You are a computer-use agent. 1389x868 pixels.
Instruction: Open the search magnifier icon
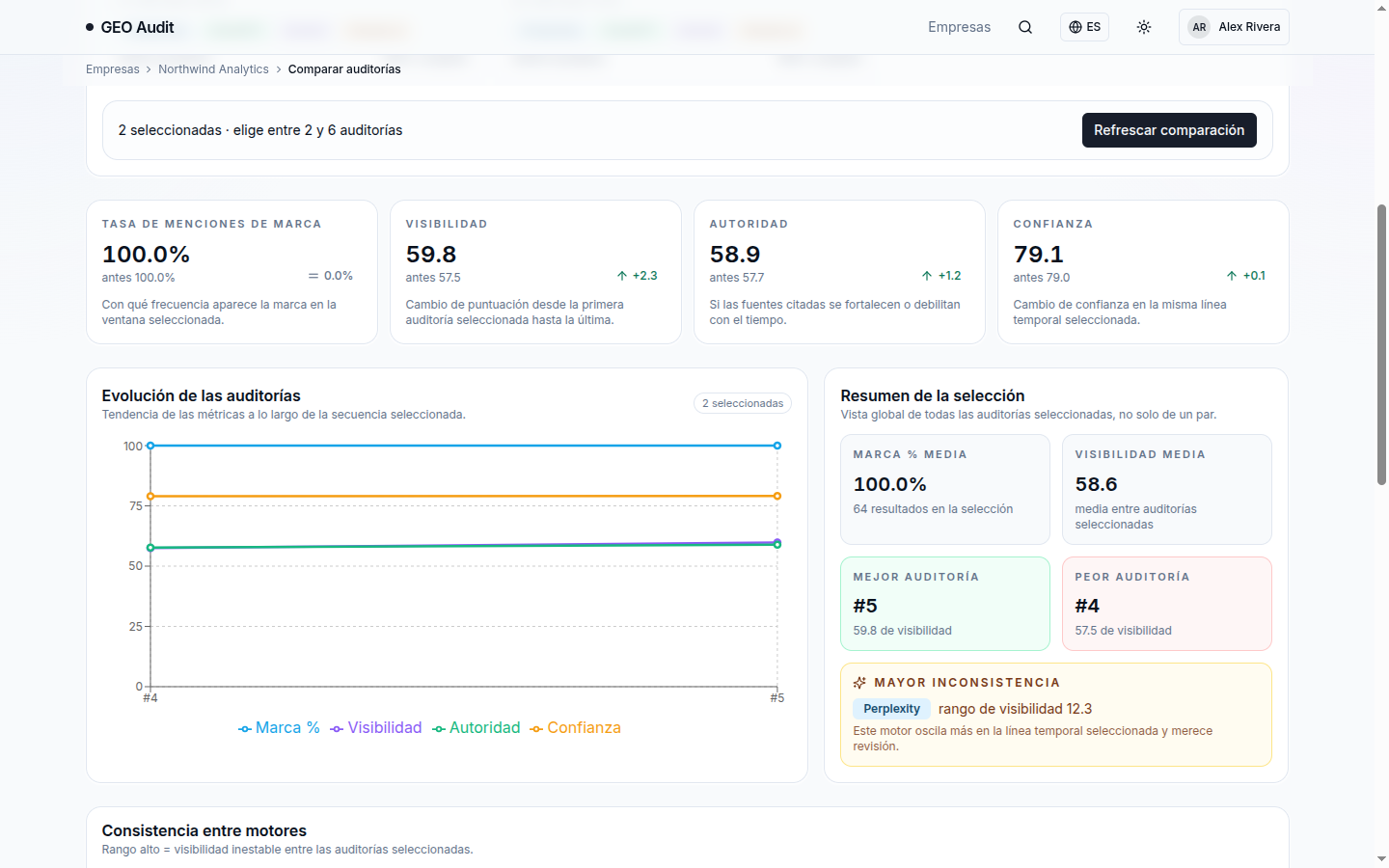point(1025,27)
